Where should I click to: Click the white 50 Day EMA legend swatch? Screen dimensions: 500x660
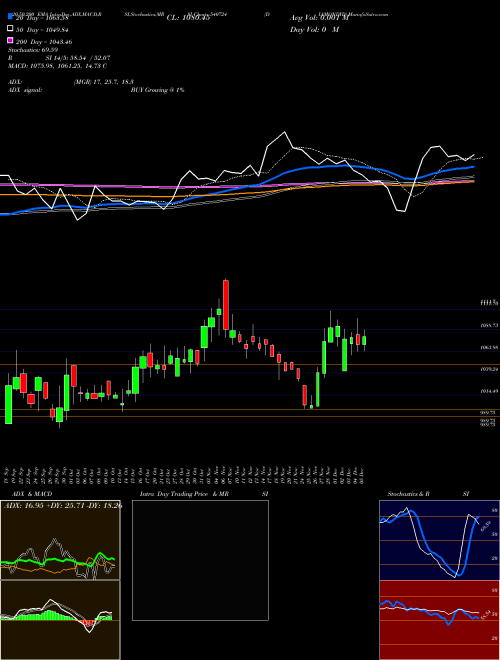click(x=11, y=29)
